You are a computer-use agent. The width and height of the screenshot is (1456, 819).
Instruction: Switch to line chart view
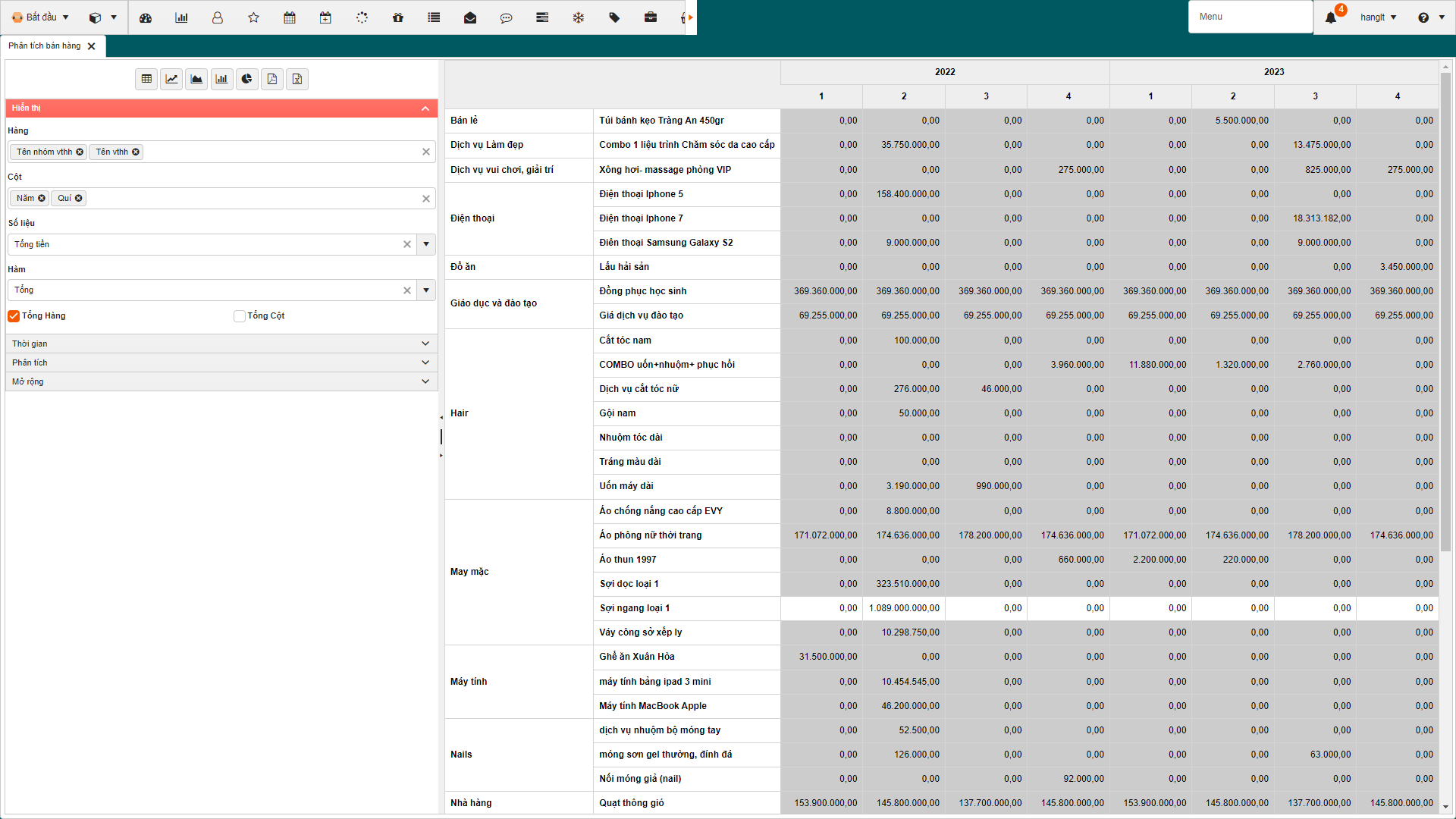171,79
